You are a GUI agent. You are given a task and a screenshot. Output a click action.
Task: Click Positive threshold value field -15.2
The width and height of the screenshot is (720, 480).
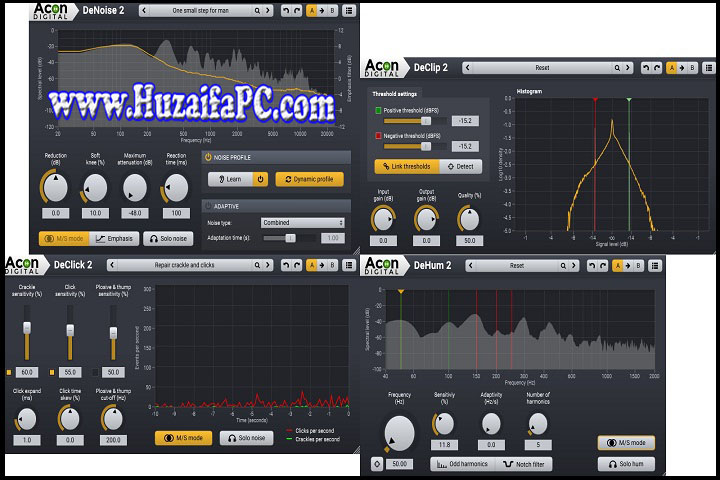pos(465,121)
